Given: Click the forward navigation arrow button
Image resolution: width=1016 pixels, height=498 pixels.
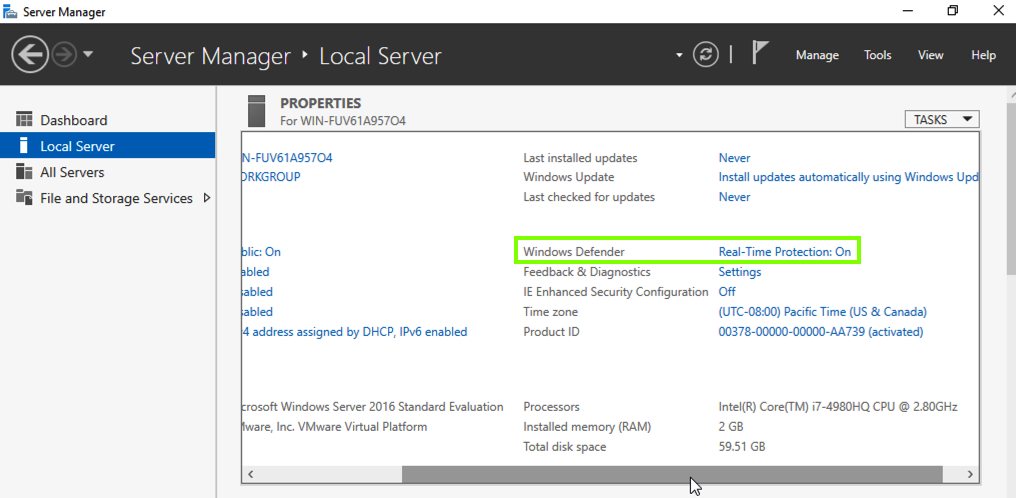Looking at the screenshot, I should click(x=64, y=54).
